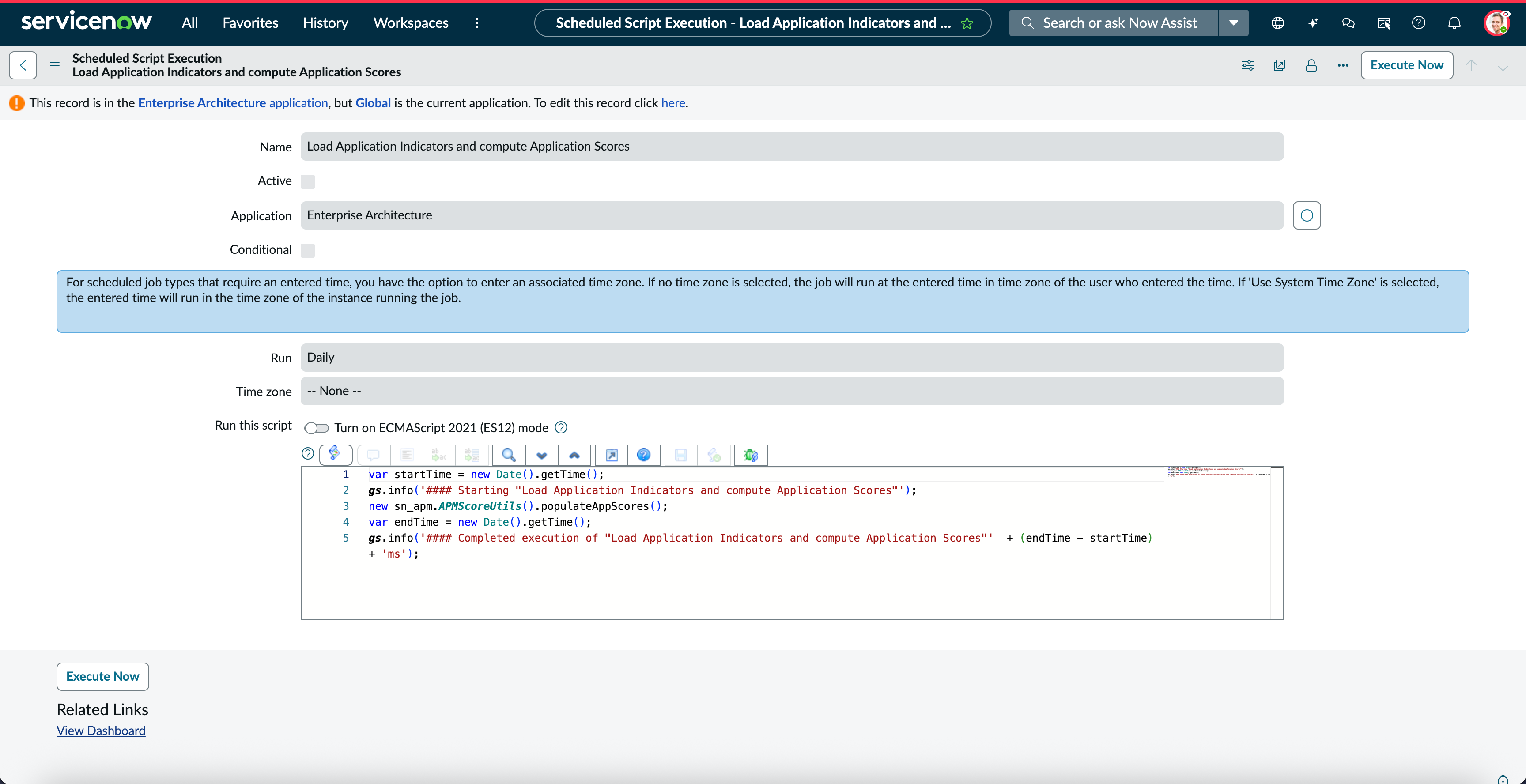Viewport: 1526px width, 784px height.
Task: Click the previous record up arrow
Action: coord(1471,65)
